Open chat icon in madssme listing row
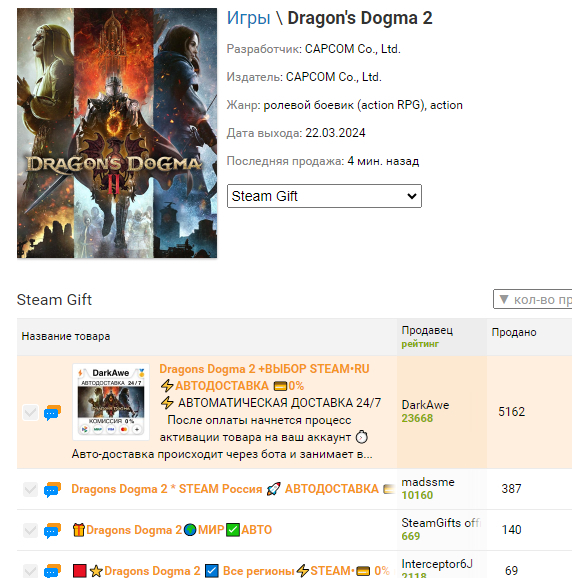Image resolution: width=572 pixels, height=578 pixels. [x=52, y=490]
